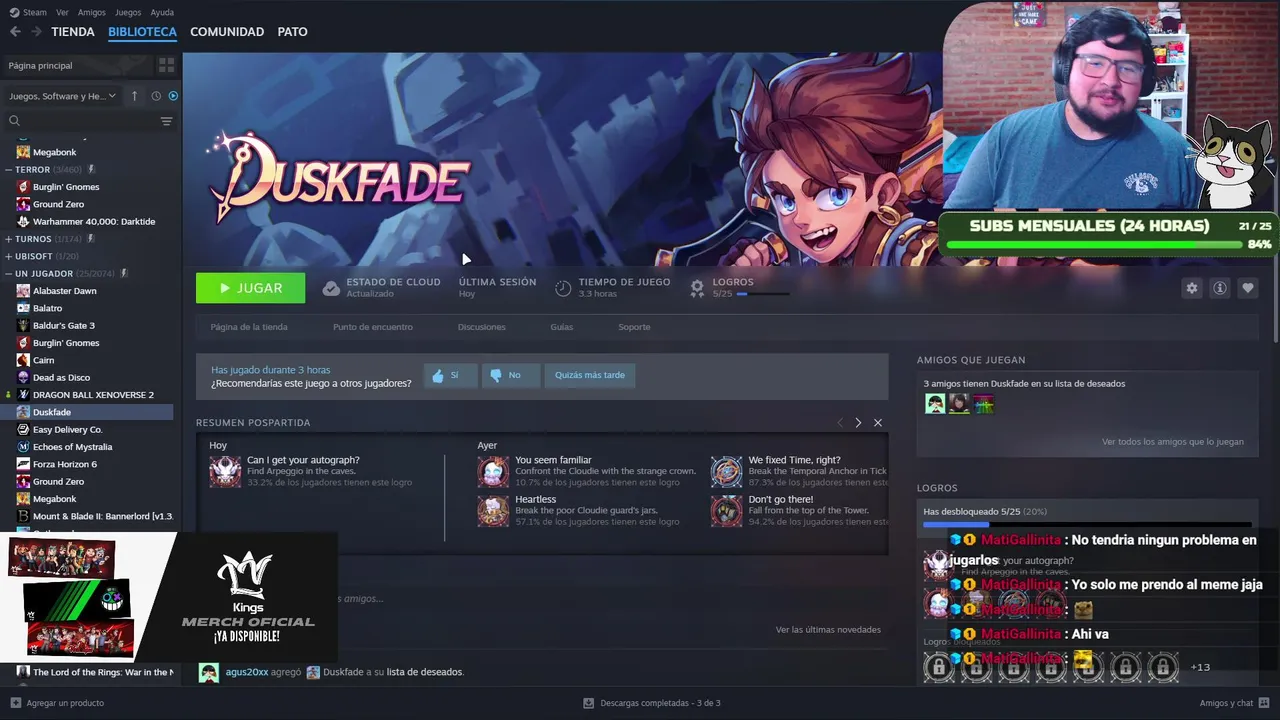Go forward with the right navigation arrow
The width and height of the screenshot is (1280, 720).
click(x=36, y=32)
